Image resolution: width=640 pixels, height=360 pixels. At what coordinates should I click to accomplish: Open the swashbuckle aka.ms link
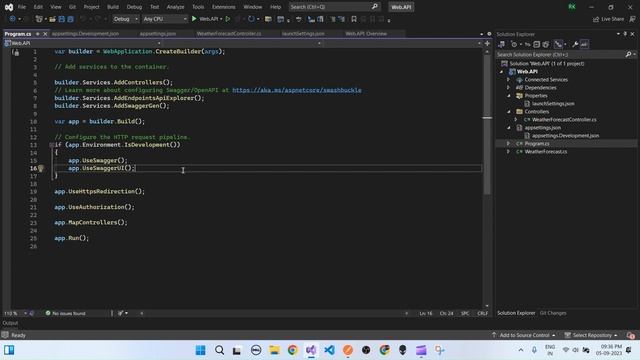point(297,90)
